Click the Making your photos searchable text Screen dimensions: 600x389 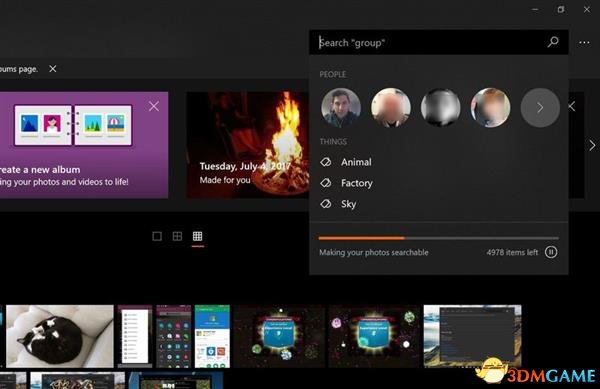[374, 252]
